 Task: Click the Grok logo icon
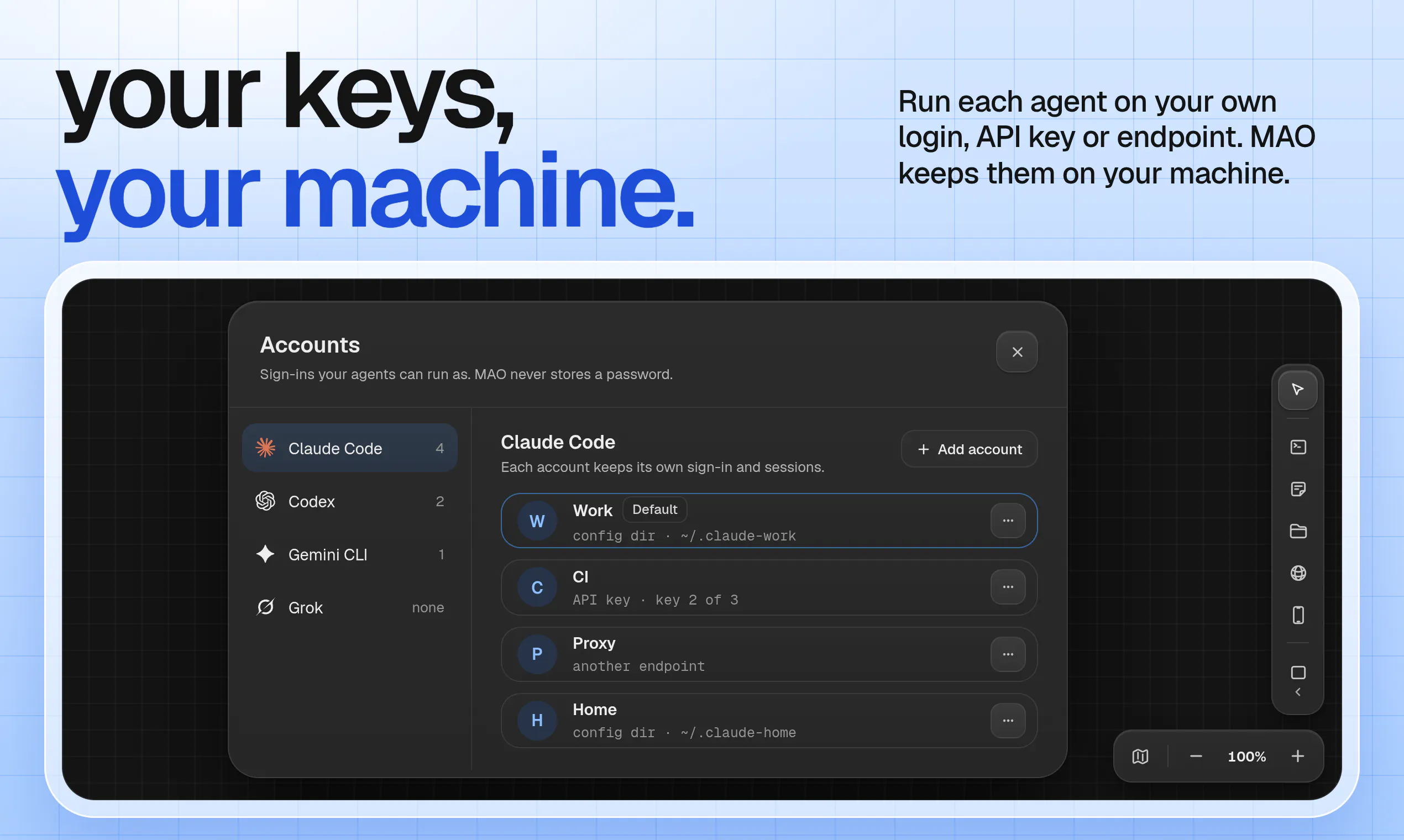pos(265,607)
